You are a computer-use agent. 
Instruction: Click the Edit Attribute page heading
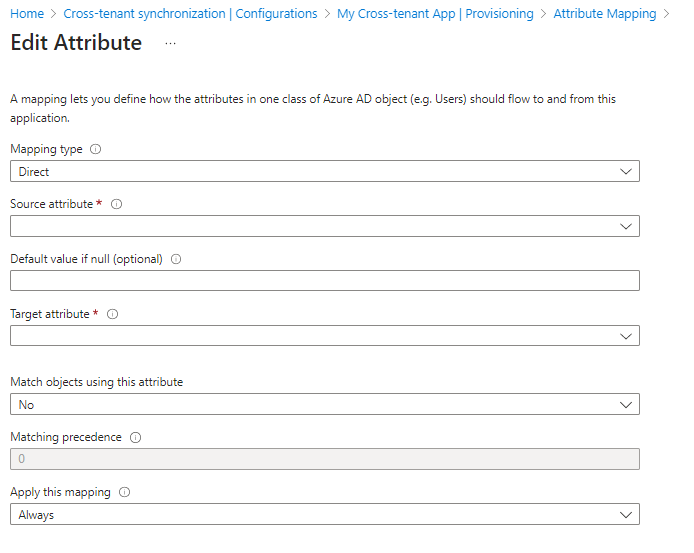point(76,43)
